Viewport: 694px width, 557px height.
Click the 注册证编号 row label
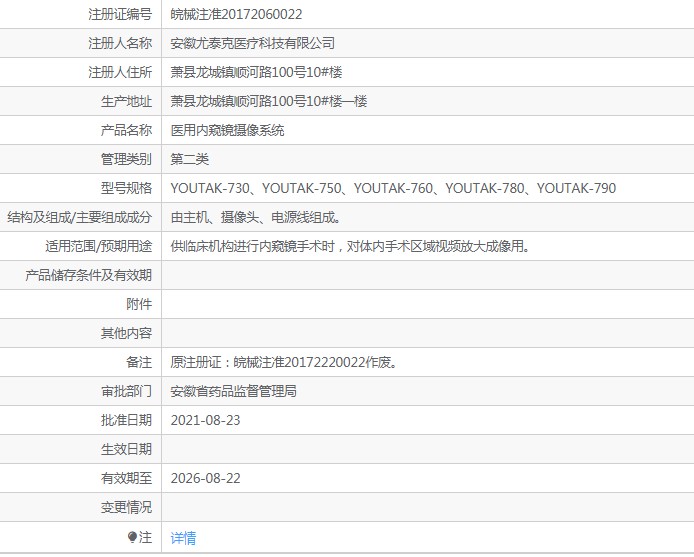[120, 14]
